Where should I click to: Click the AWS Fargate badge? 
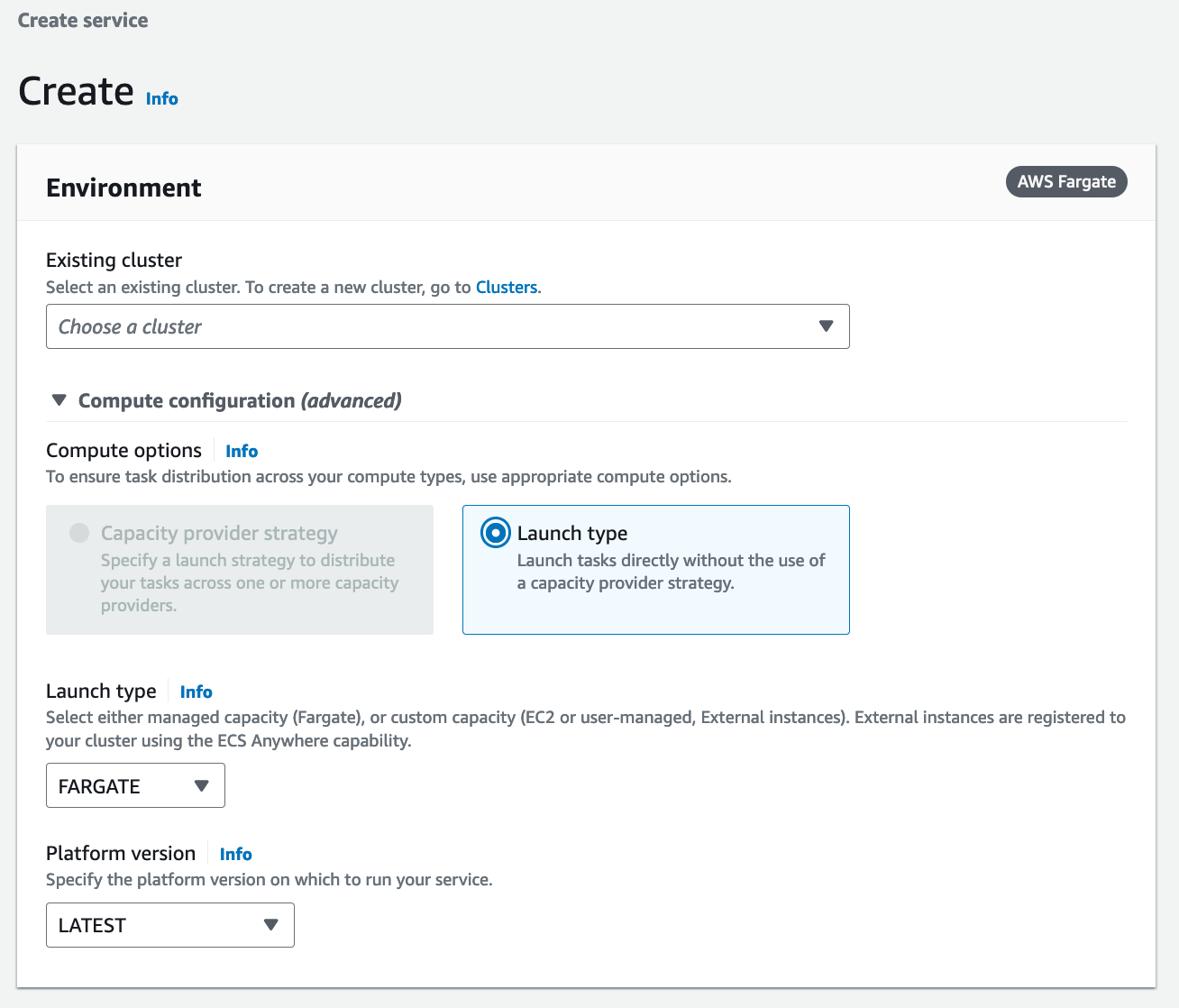1065,181
